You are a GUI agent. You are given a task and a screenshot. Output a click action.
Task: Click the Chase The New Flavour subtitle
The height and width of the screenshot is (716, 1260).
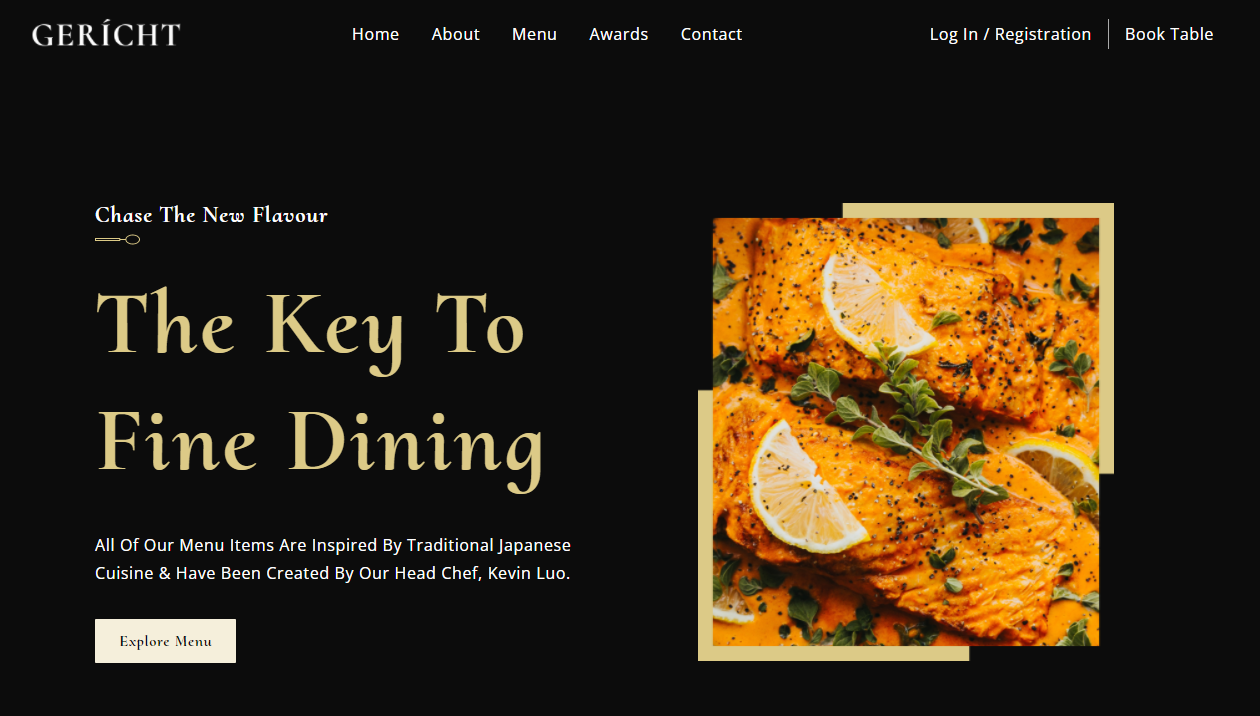tap(211, 215)
